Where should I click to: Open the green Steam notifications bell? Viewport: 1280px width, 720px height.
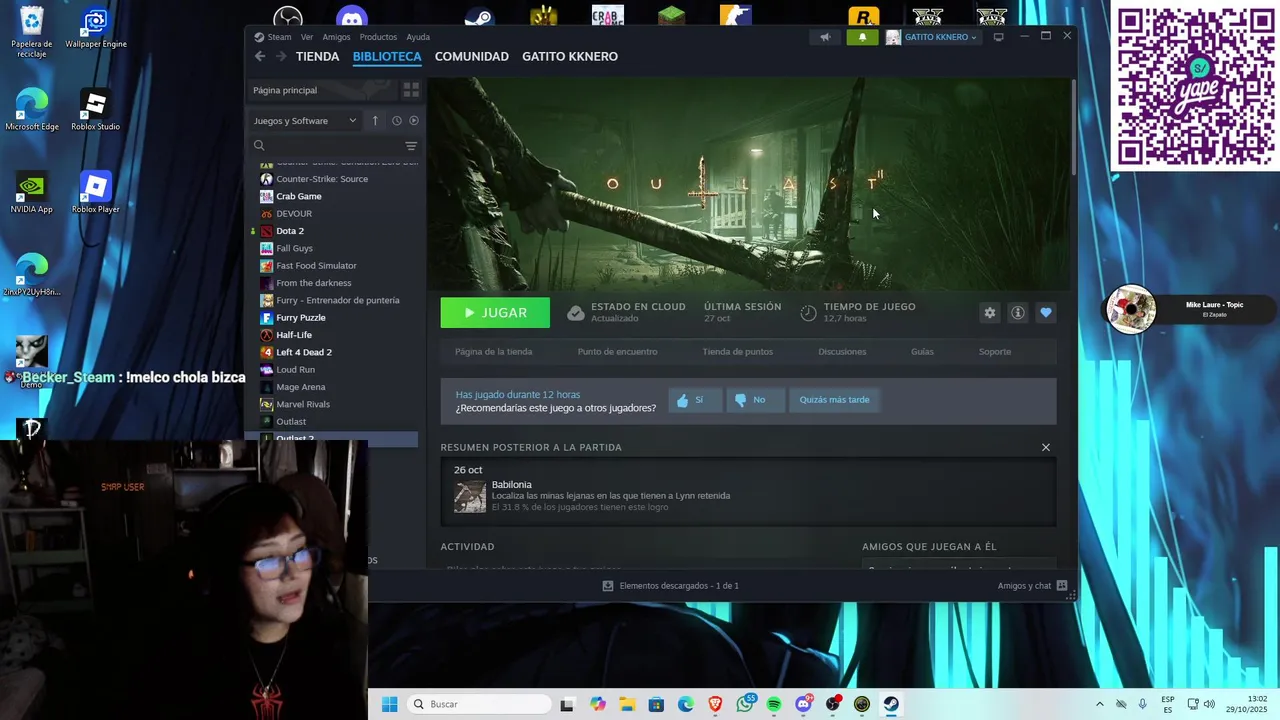[863, 37]
